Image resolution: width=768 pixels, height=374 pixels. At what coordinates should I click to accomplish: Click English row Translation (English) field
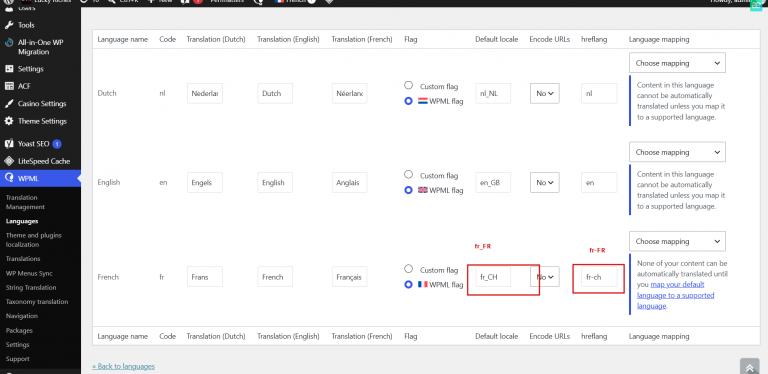tap(275, 183)
